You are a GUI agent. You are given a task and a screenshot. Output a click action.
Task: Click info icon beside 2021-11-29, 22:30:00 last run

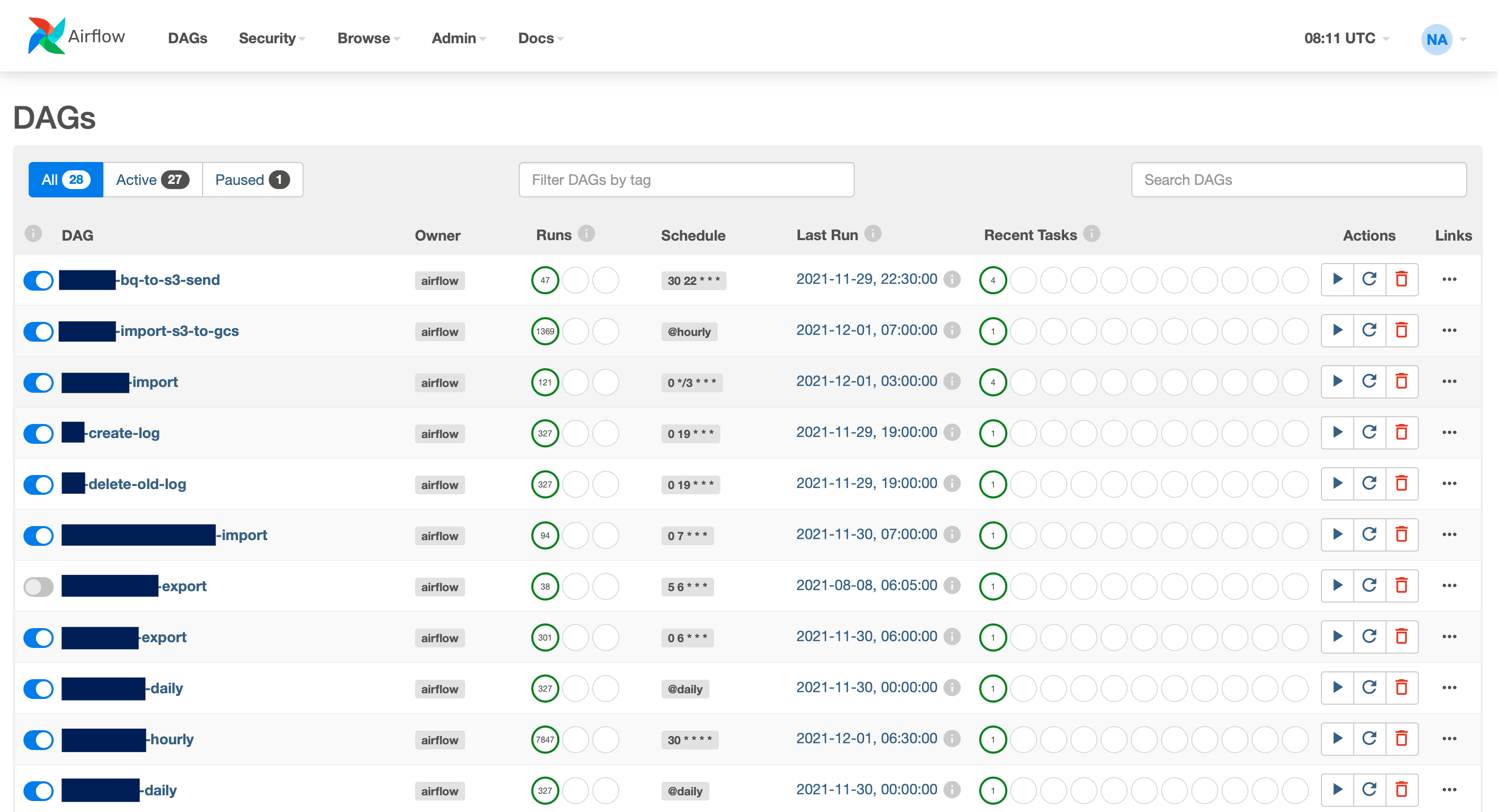pos(952,279)
